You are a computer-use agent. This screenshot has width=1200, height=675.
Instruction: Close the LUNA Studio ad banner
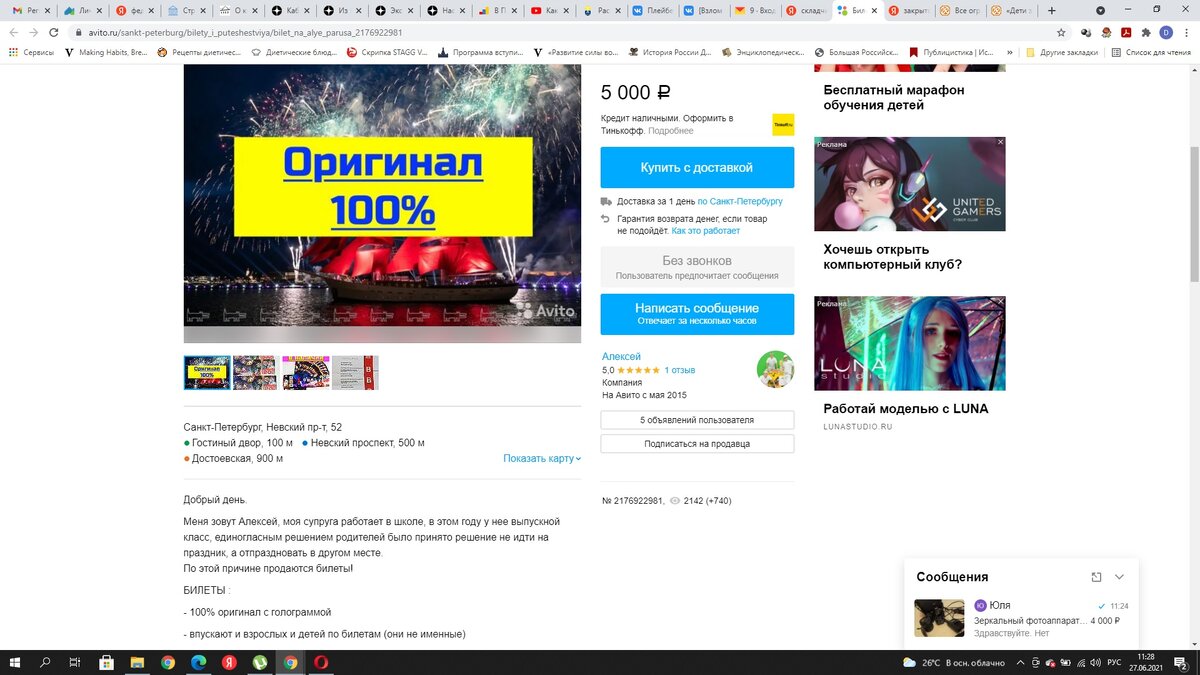tap(999, 302)
